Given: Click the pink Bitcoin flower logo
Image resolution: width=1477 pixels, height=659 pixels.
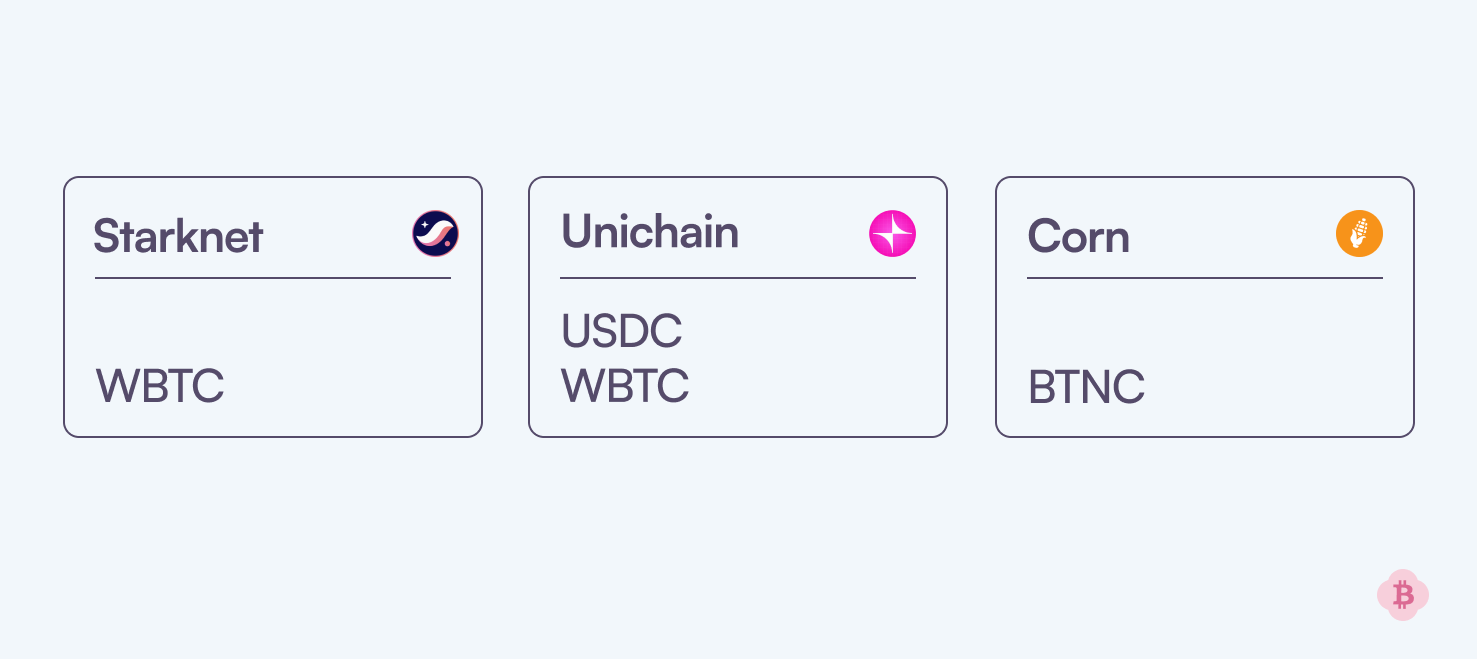Looking at the screenshot, I should tap(1402, 595).
